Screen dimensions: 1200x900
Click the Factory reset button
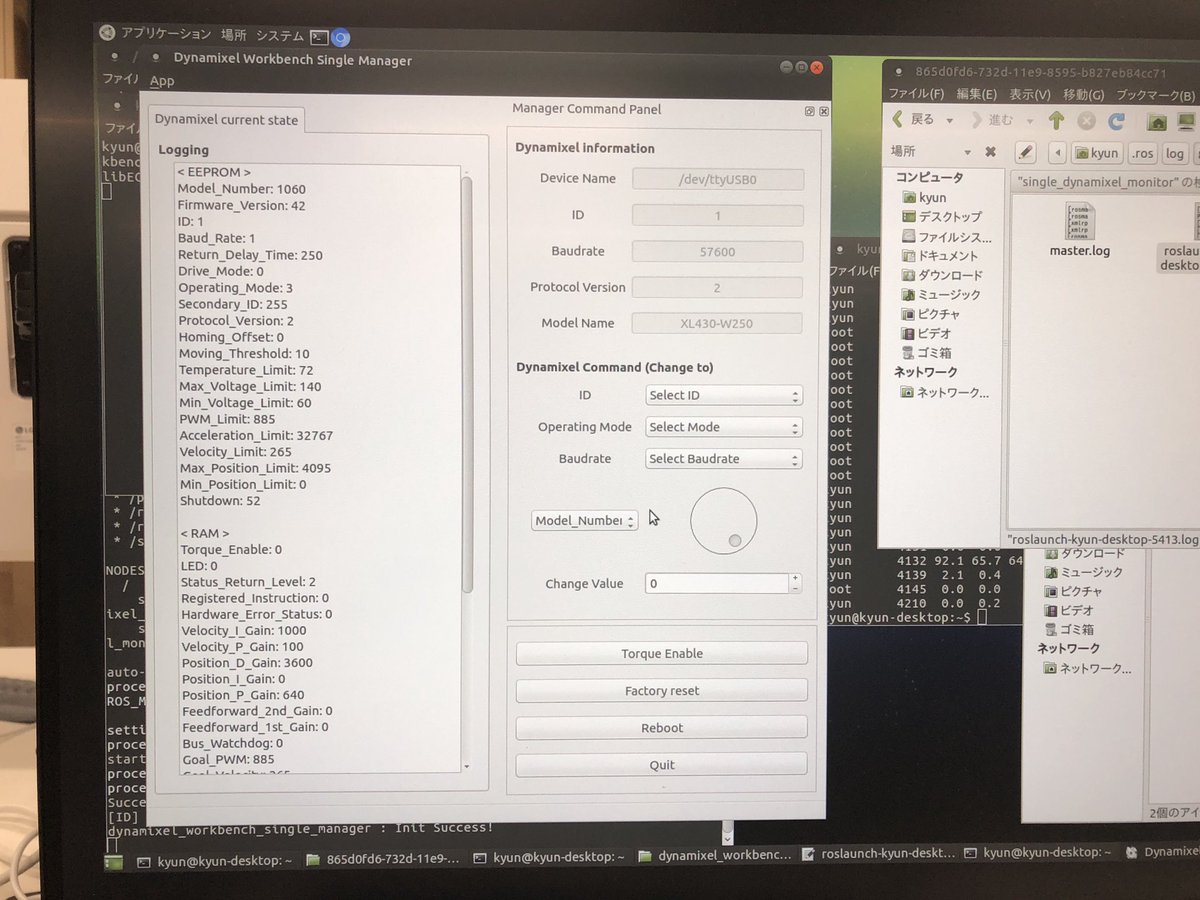click(x=662, y=690)
